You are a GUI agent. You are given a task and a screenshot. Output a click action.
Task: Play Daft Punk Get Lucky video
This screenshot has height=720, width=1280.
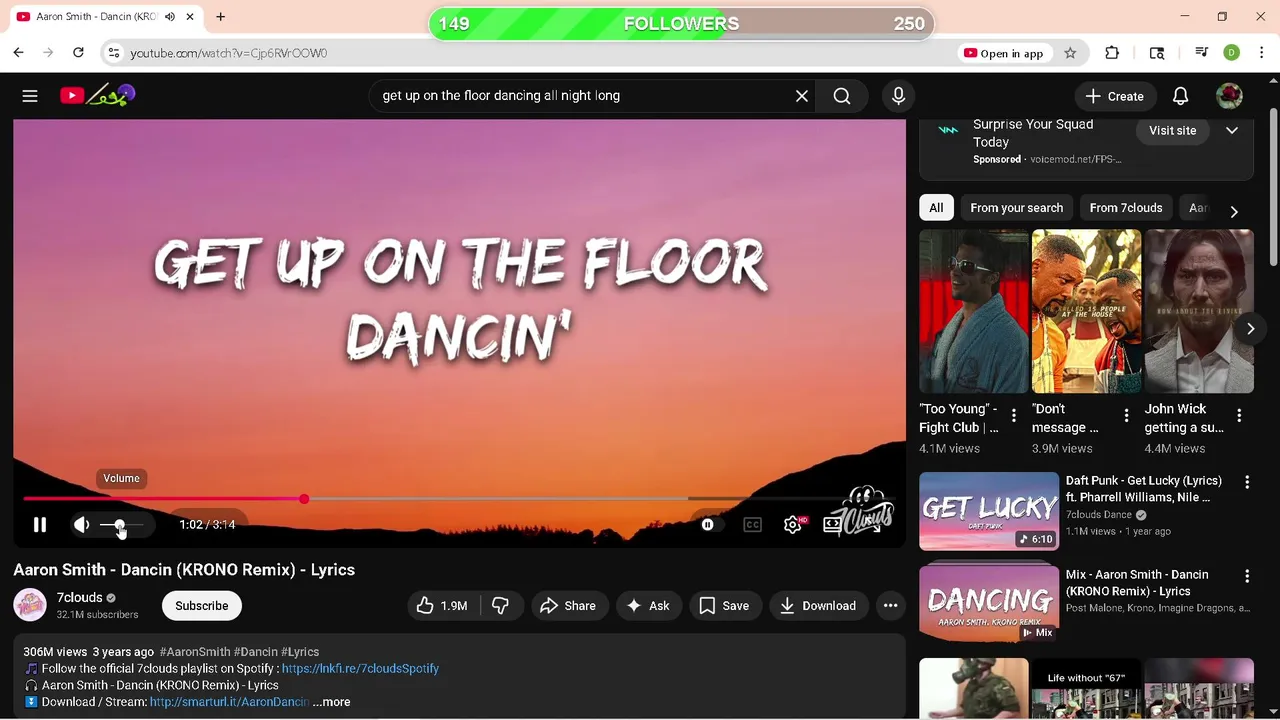pos(989,511)
